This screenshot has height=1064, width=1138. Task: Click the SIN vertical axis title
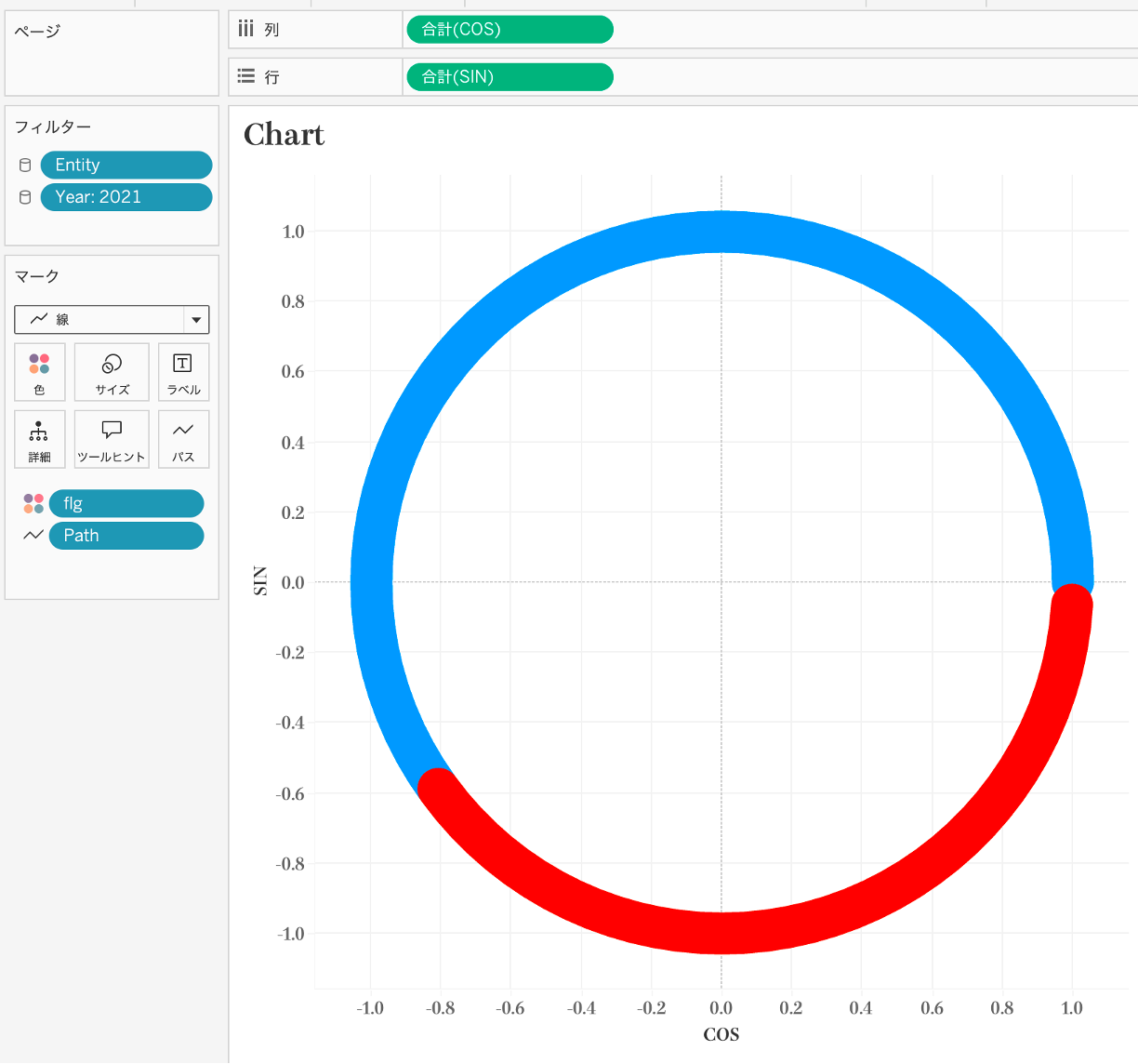pyautogui.click(x=260, y=581)
